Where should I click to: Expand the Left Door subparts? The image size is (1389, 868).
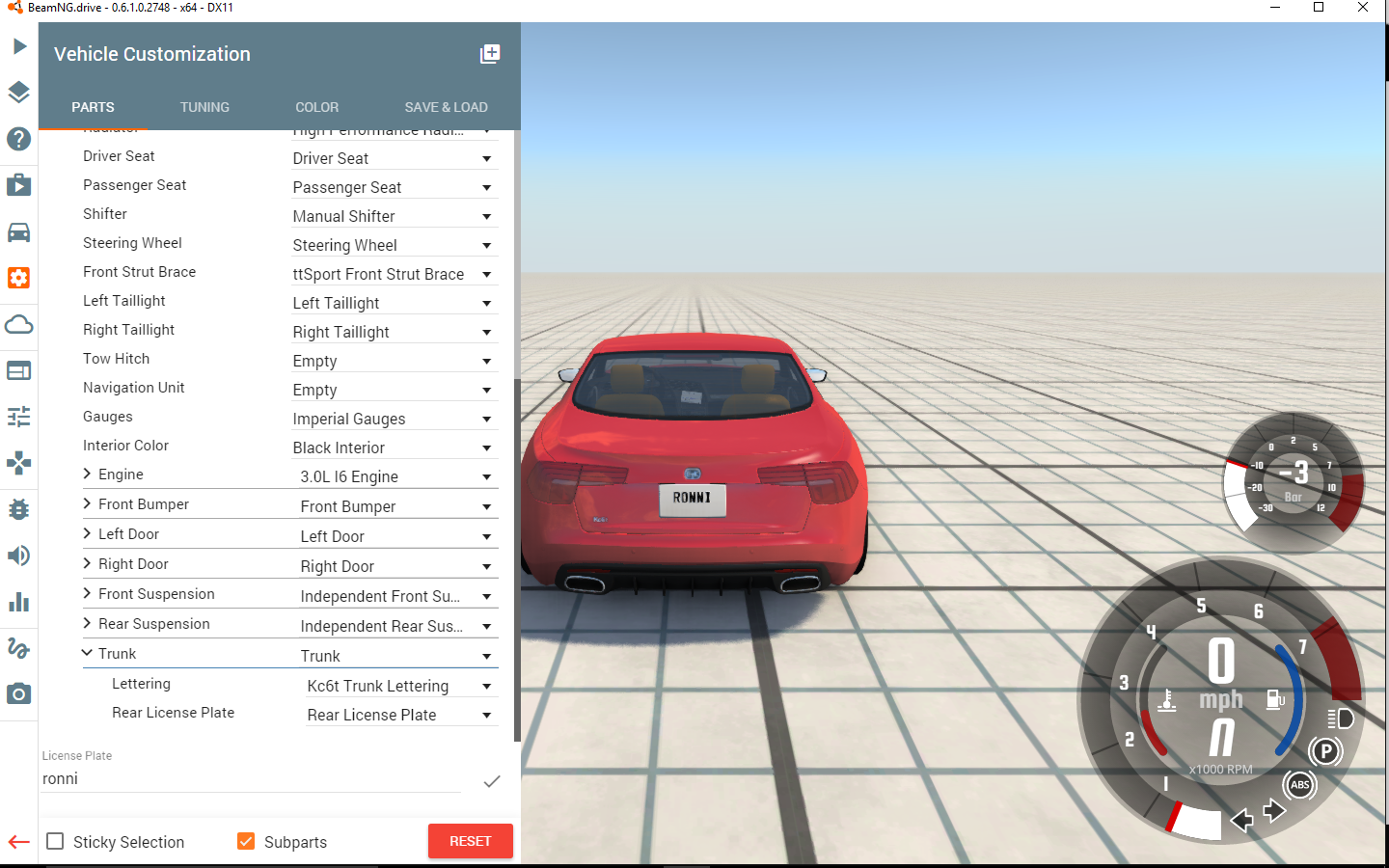coord(87,533)
